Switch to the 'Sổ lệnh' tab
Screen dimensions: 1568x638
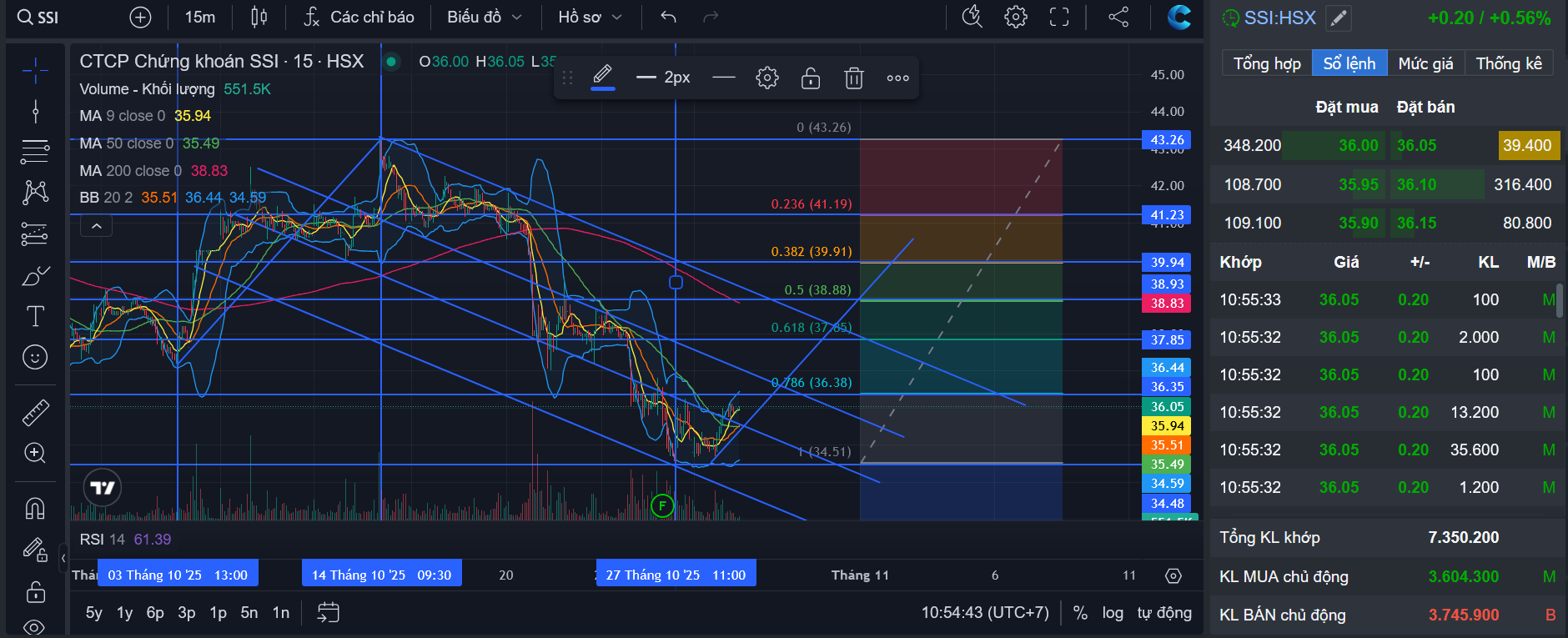click(x=1349, y=63)
